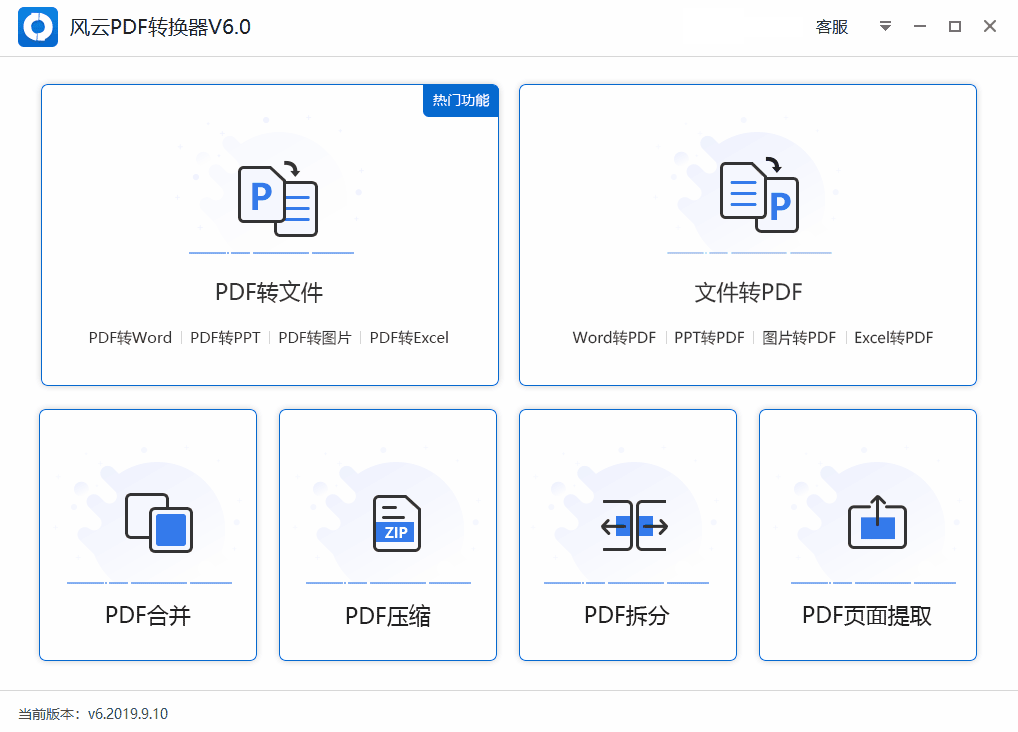Choose PDF转PPT option
Image resolution: width=1018 pixels, height=732 pixels.
pyautogui.click(x=225, y=338)
